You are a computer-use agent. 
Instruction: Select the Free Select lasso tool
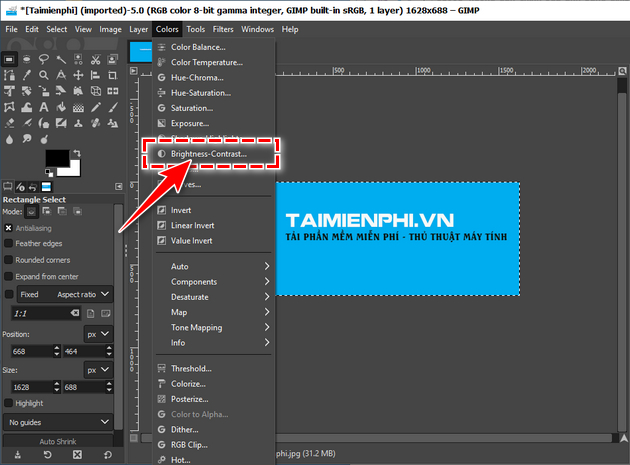(44, 60)
